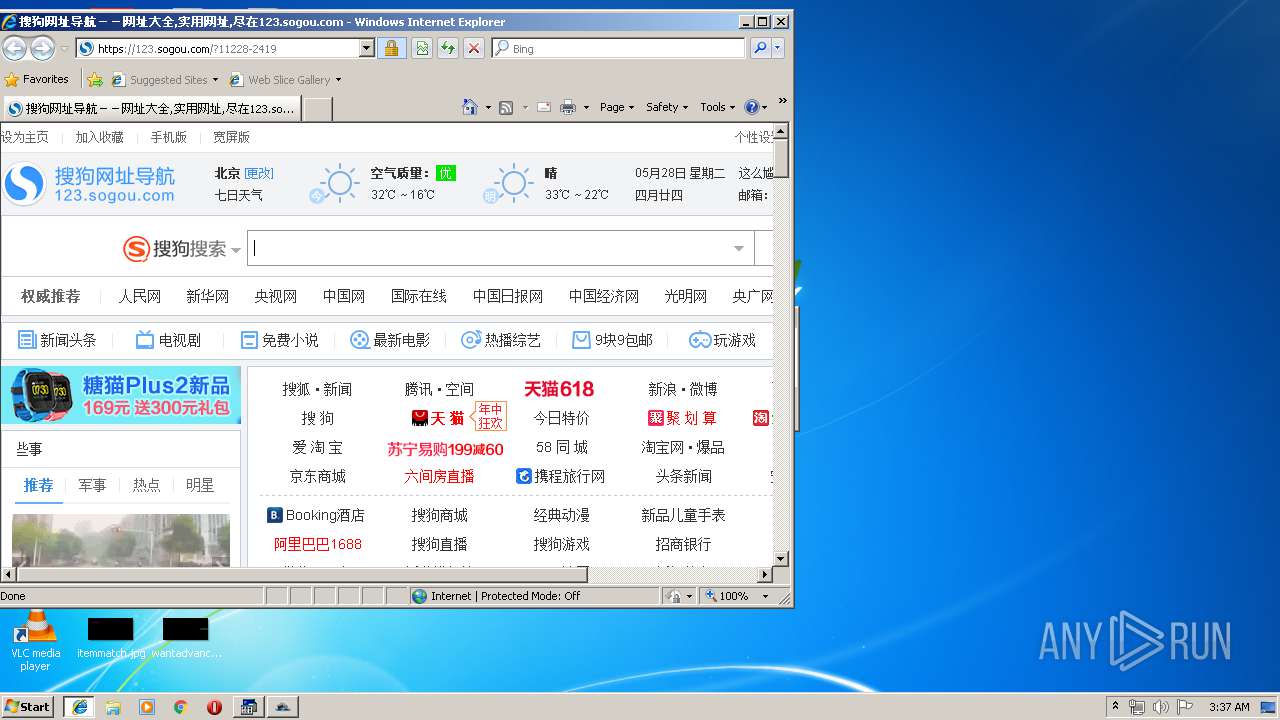Click the Read mail icon
The width and height of the screenshot is (1280, 720).
coord(543,107)
